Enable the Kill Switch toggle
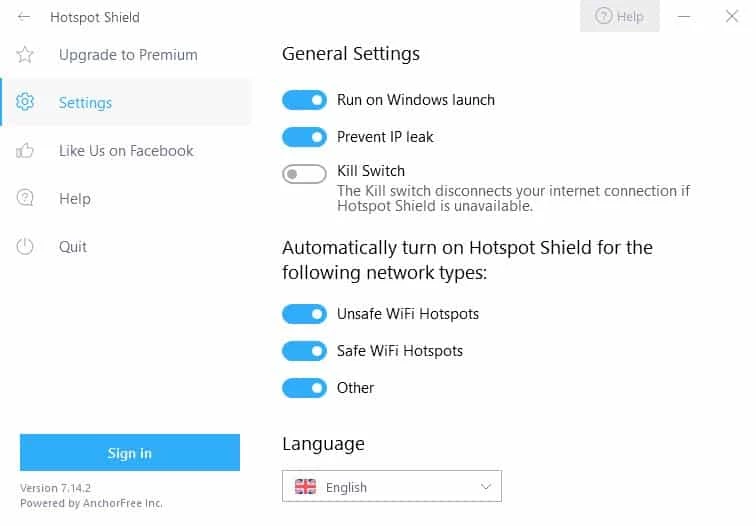Image resolution: width=756 pixels, height=526 pixels. click(x=304, y=174)
